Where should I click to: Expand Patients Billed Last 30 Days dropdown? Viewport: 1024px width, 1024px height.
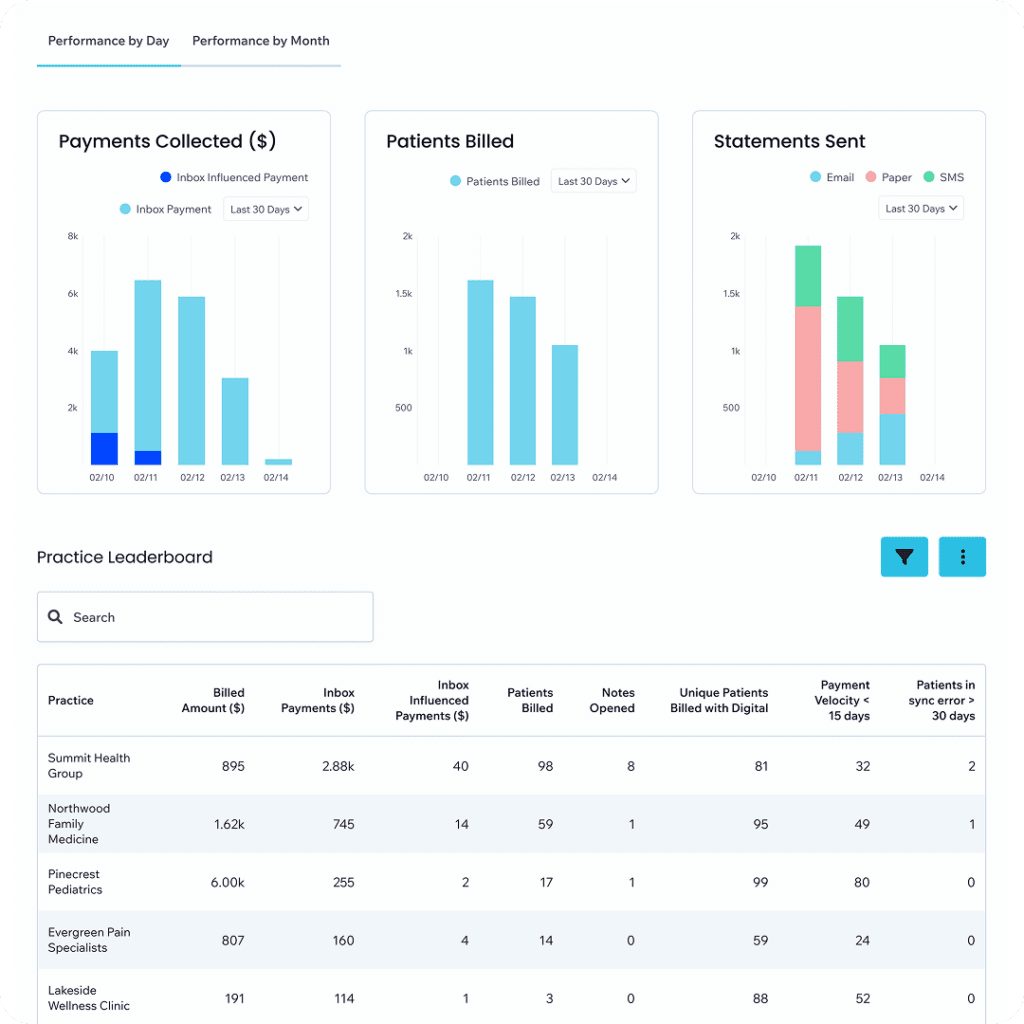[594, 181]
